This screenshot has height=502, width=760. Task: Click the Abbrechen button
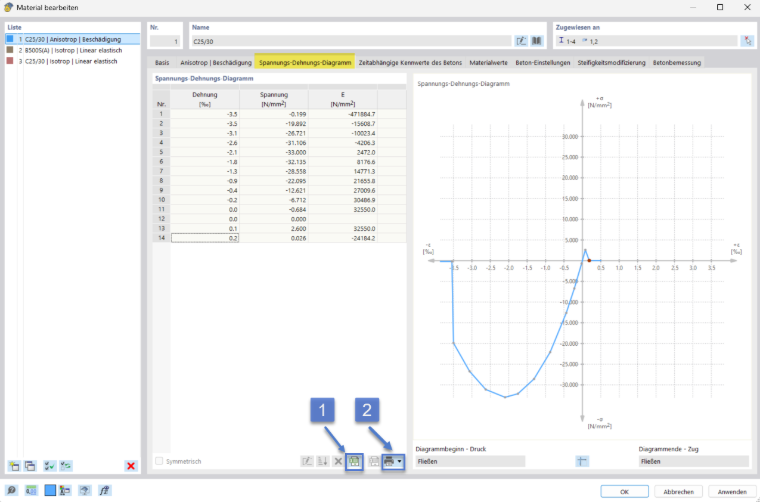tap(678, 491)
